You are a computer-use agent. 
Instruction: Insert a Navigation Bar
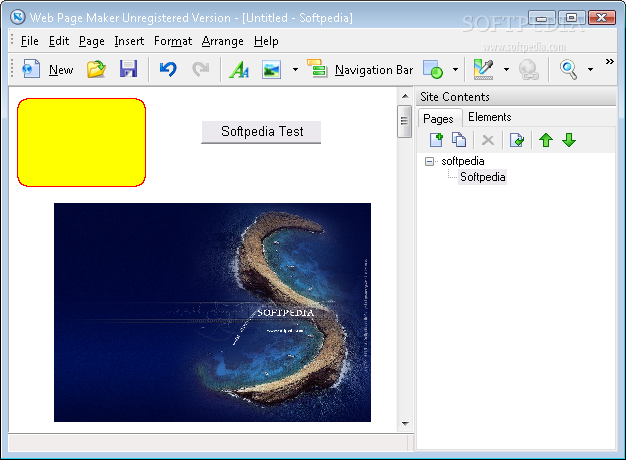click(x=361, y=69)
